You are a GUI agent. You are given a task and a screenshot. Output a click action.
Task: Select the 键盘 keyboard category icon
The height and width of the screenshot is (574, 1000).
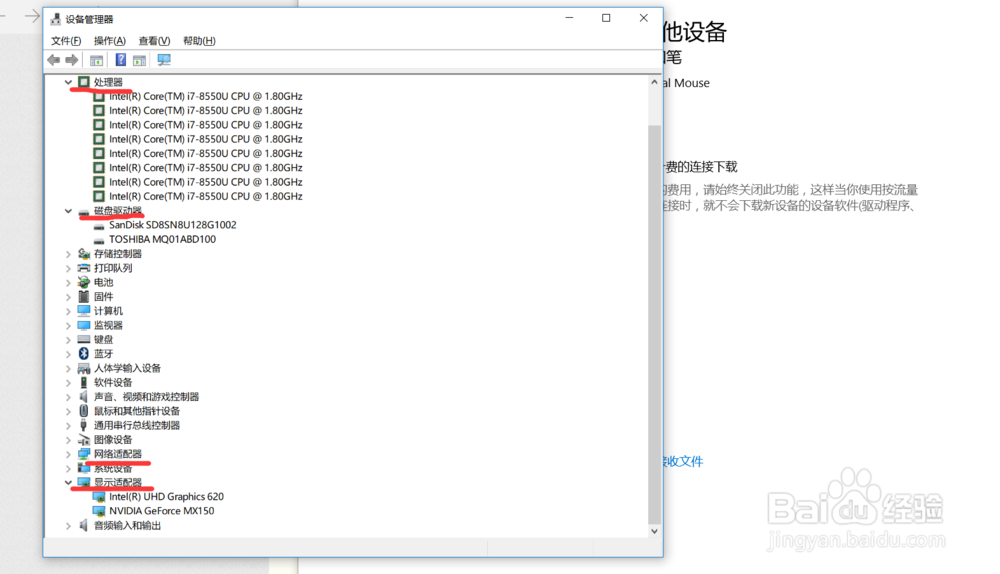84,339
